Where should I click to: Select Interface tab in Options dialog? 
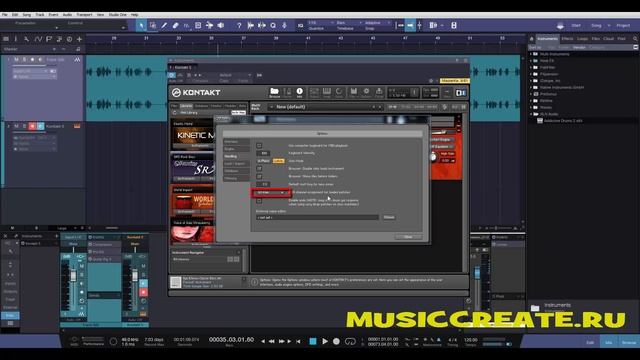(x=236, y=142)
